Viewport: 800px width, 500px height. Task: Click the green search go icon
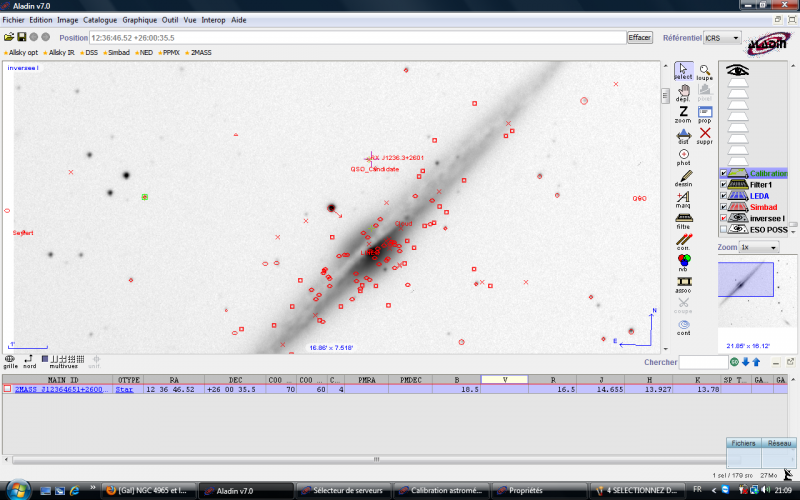pyautogui.click(x=734, y=362)
